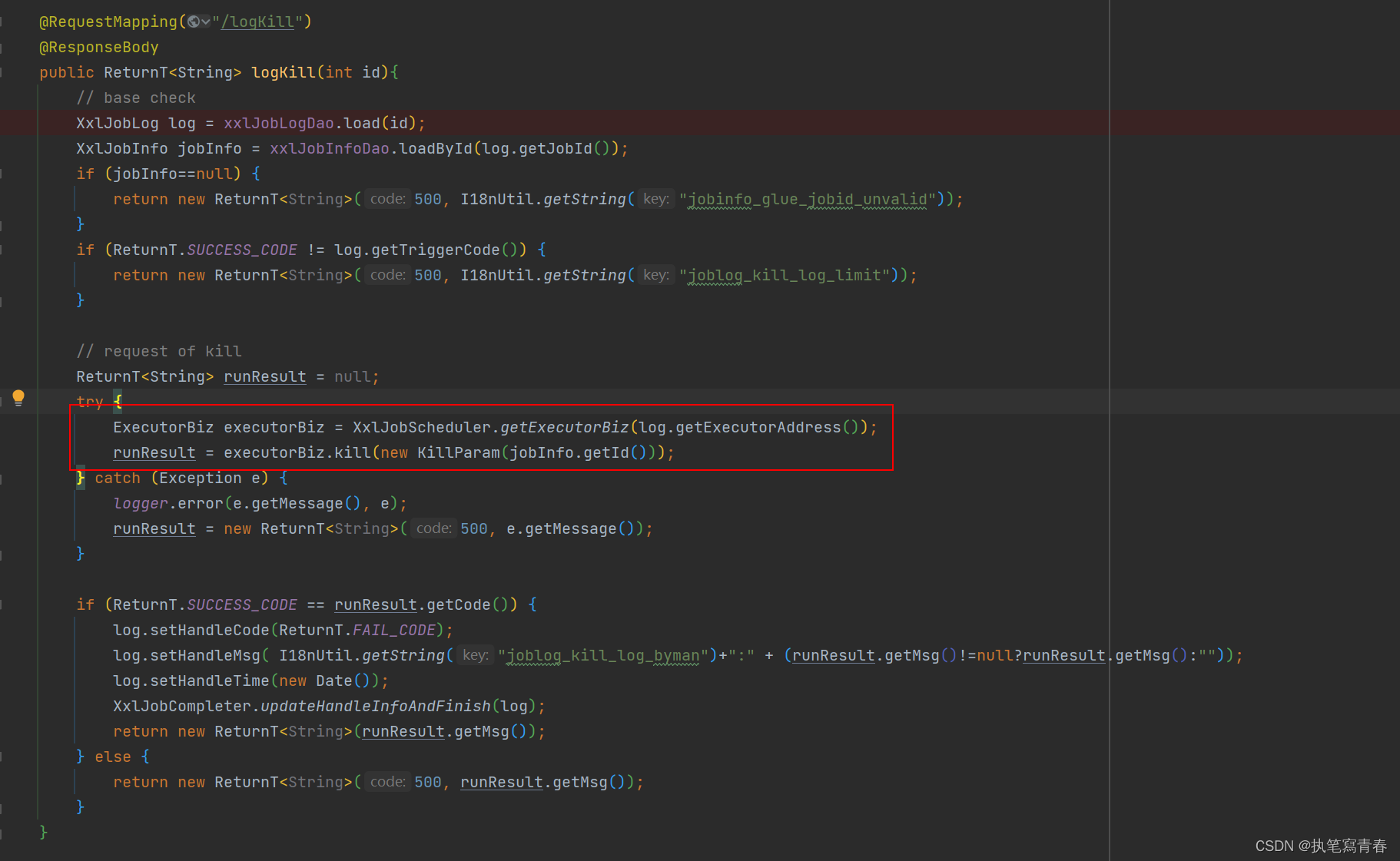This screenshot has width=1400, height=861.
Task: Click the @RequestMapping annotation
Action: point(108,22)
